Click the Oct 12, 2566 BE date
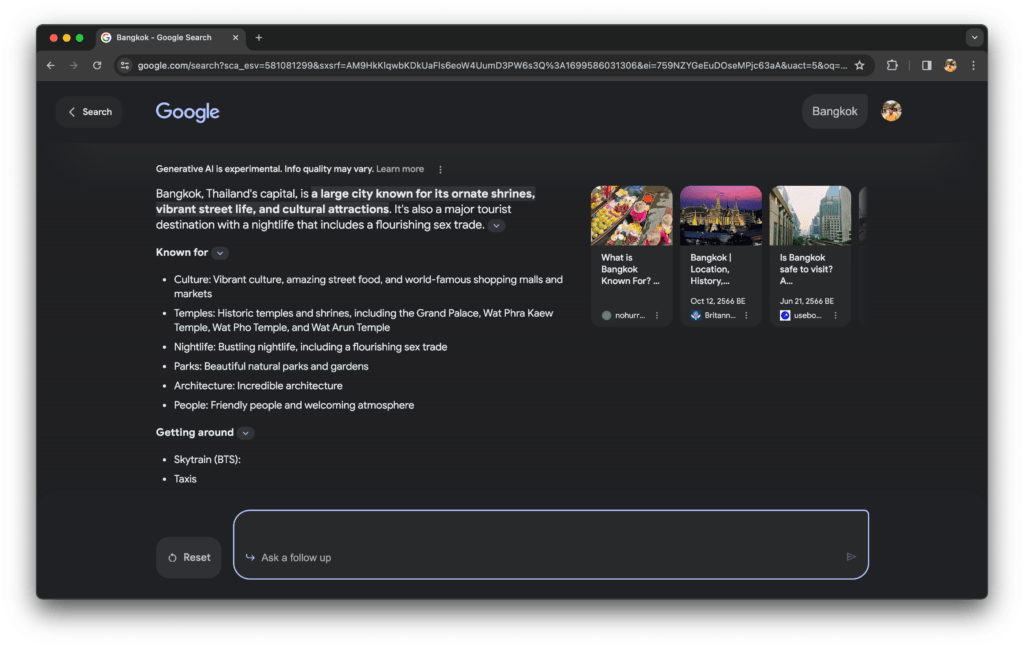This screenshot has height=647, width=1024. [718, 301]
